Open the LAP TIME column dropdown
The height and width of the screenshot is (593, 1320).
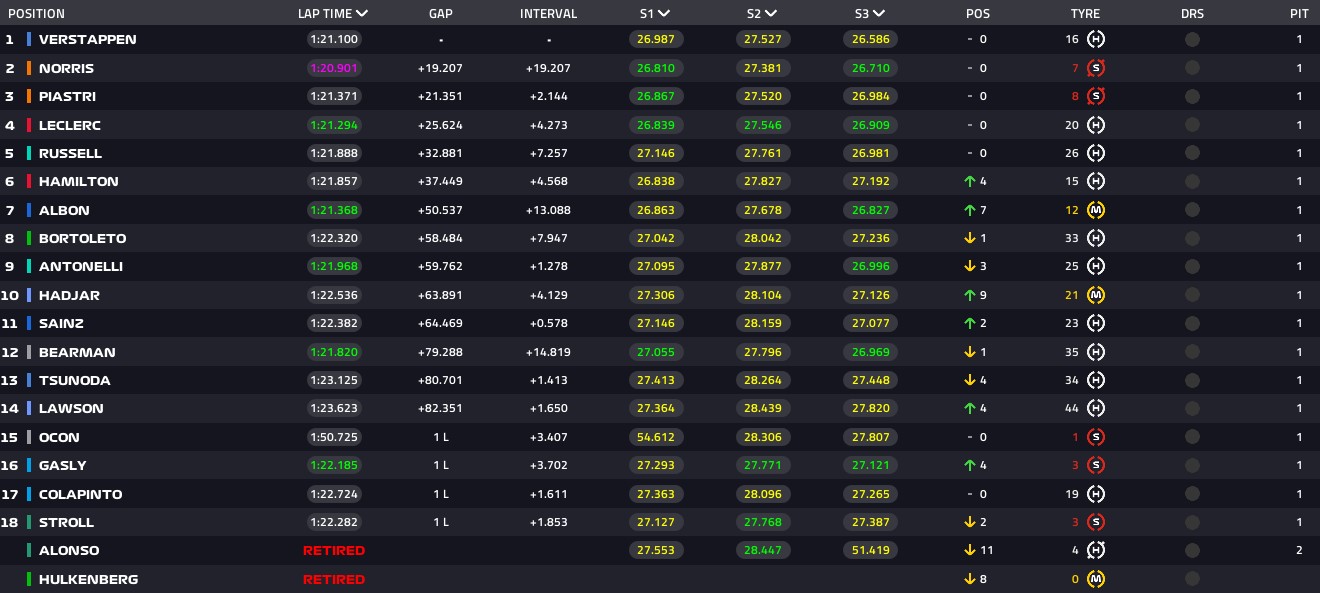(361, 14)
